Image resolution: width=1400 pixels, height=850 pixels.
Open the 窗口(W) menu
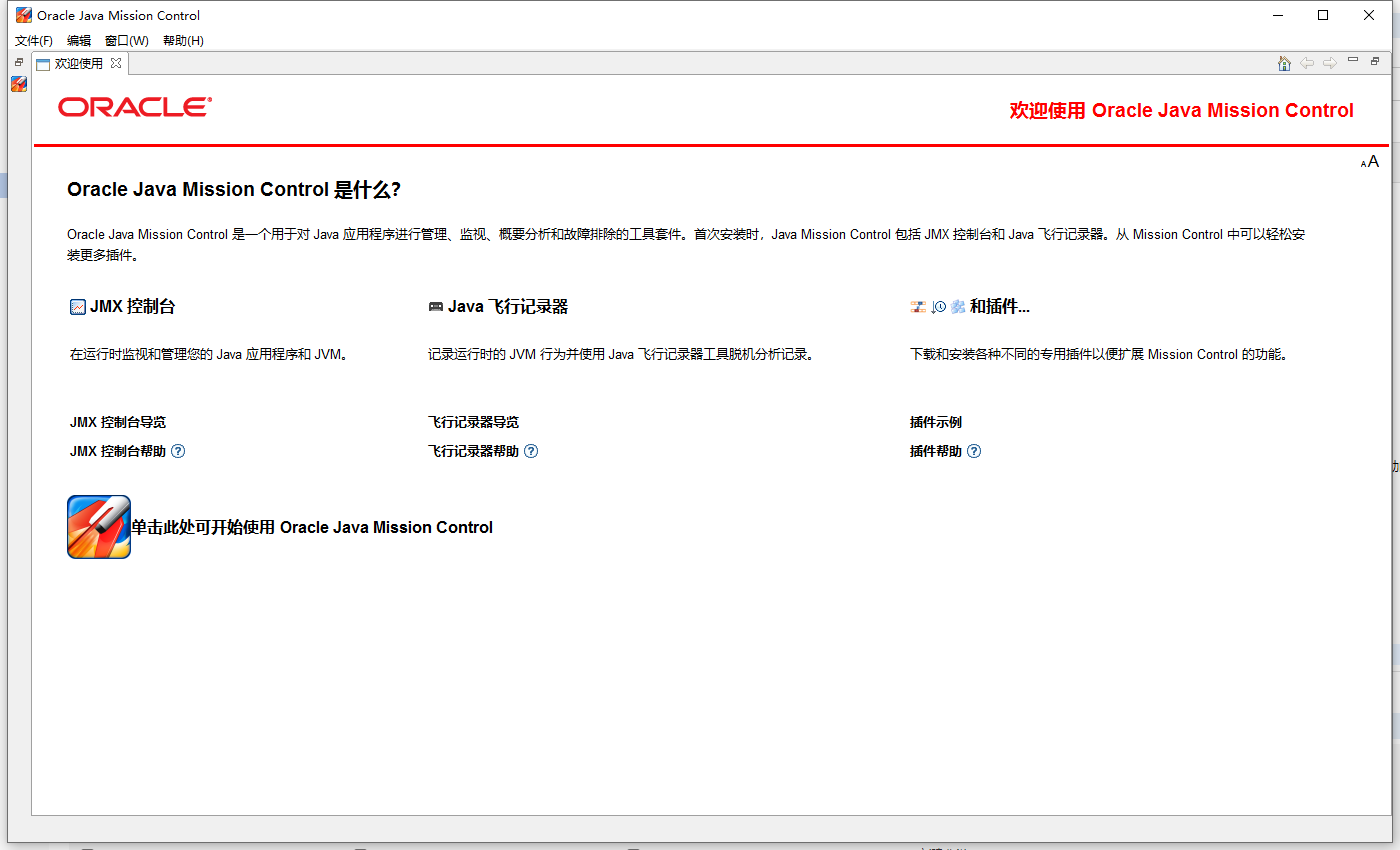click(x=127, y=41)
